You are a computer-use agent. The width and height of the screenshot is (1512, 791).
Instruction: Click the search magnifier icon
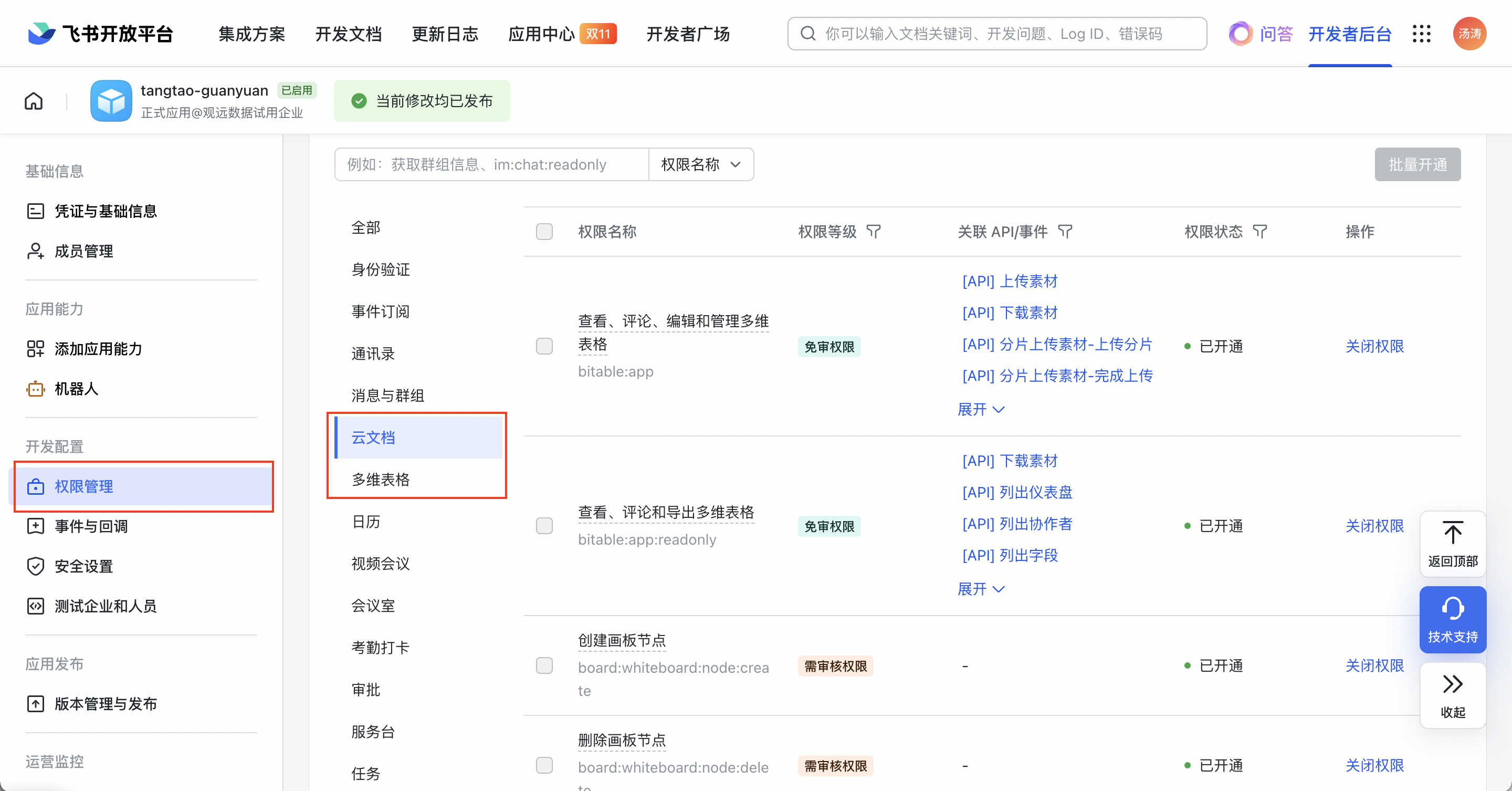[x=808, y=34]
